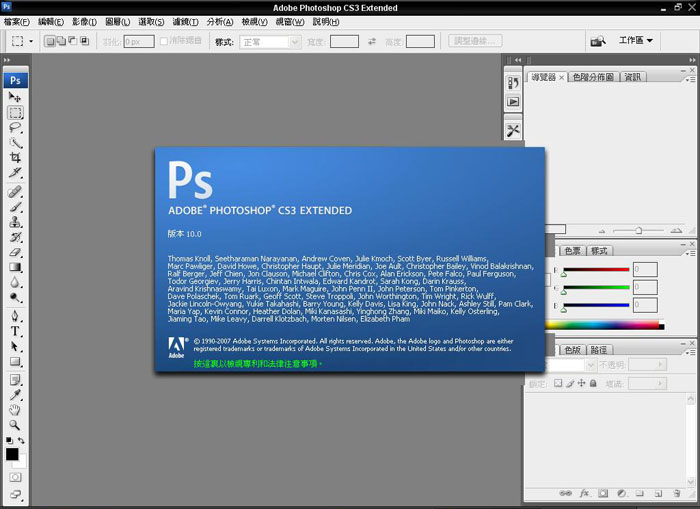700x509 pixels.
Task: Collapse the right panel dock to icons
Action: pos(692,59)
